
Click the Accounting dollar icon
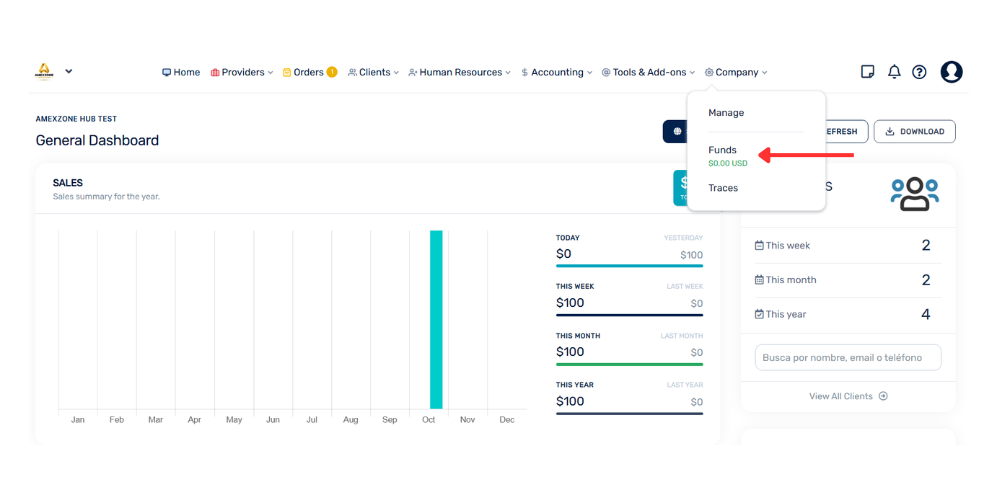click(524, 73)
